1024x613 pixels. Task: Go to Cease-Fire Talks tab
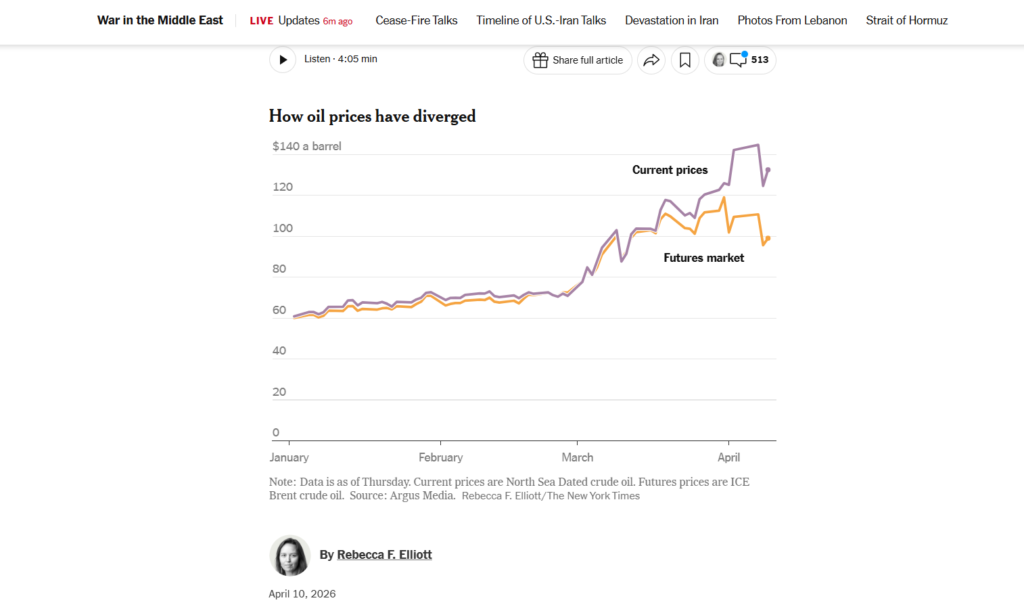[x=416, y=20]
